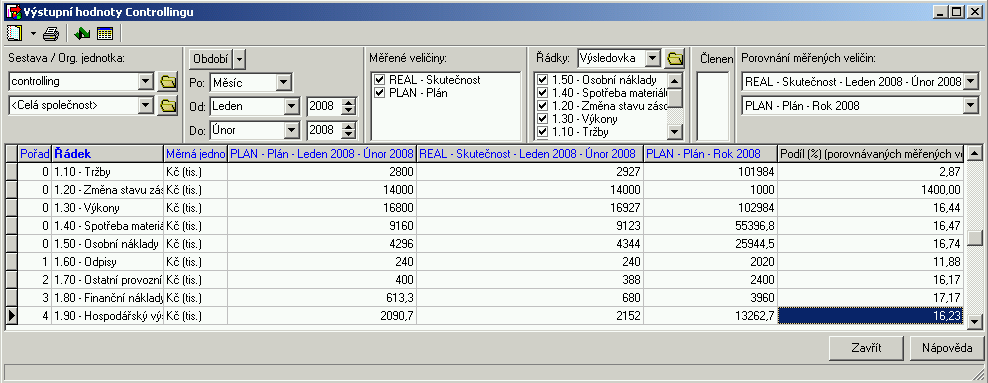Select the 1.60 - Odpisy row cell
Image resolution: width=988 pixels, height=383 pixels.
[x=107, y=261]
